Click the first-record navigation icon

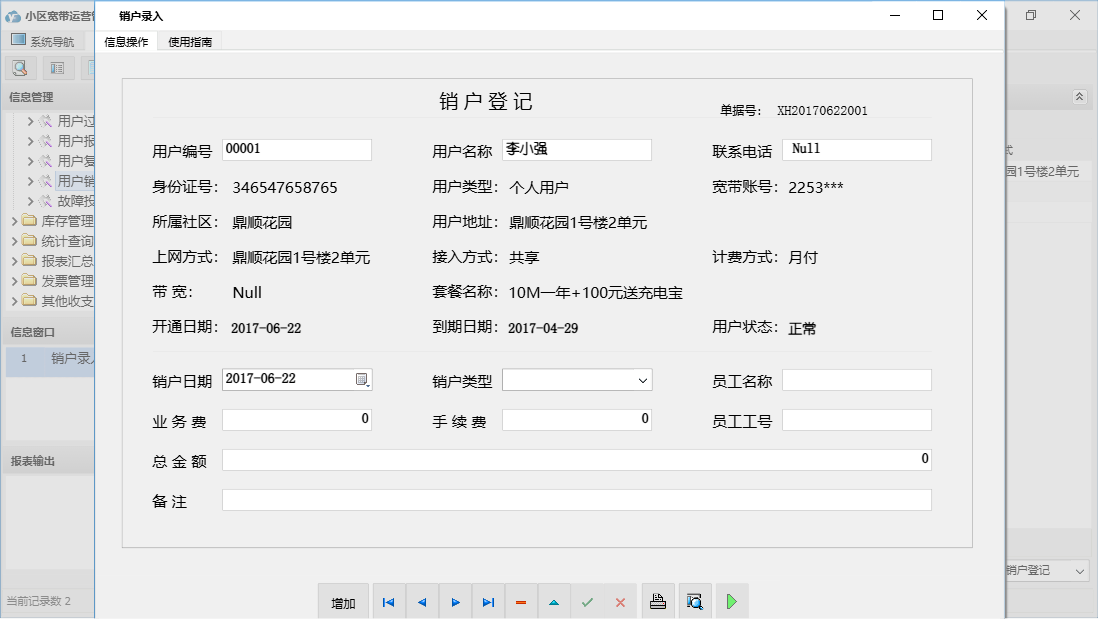(x=388, y=601)
